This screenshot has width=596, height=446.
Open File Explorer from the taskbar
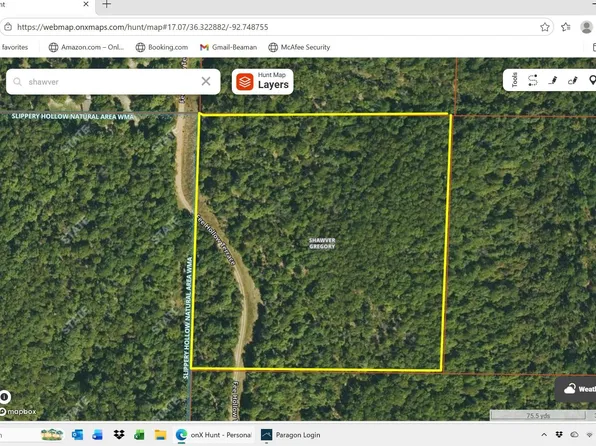click(x=160, y=435)
